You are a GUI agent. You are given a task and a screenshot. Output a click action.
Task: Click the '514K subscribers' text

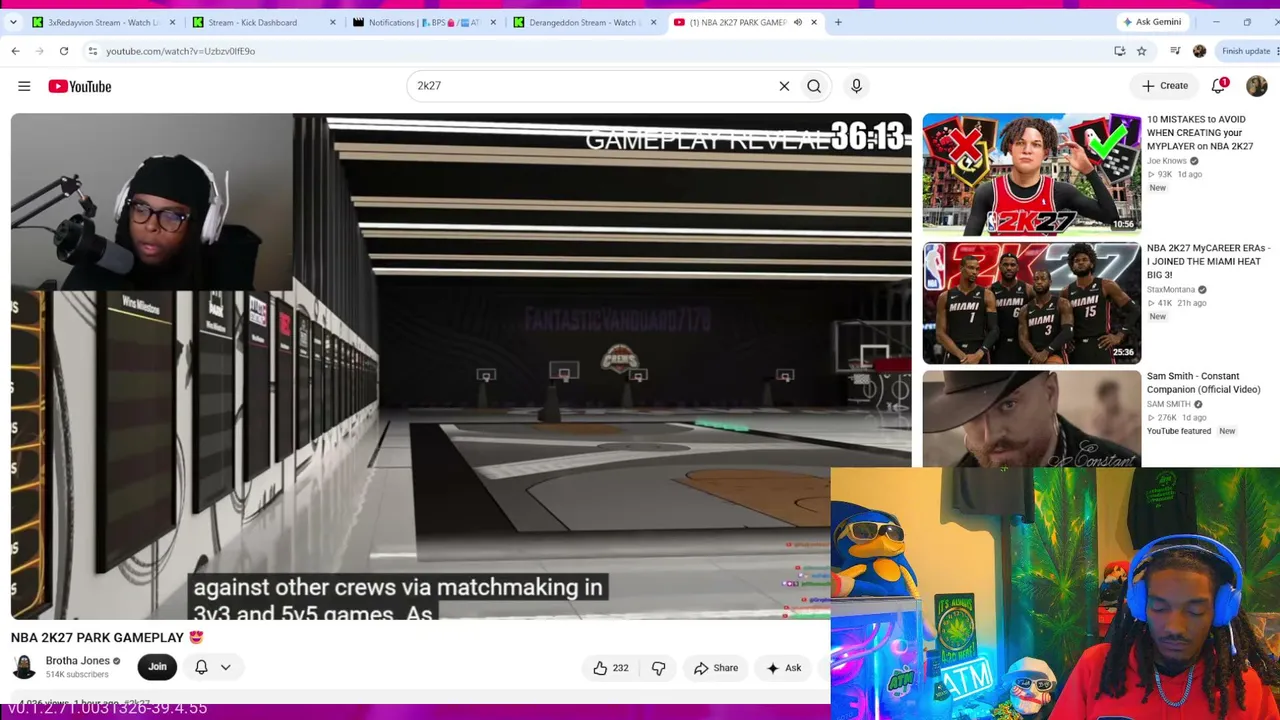coord(77,675)
